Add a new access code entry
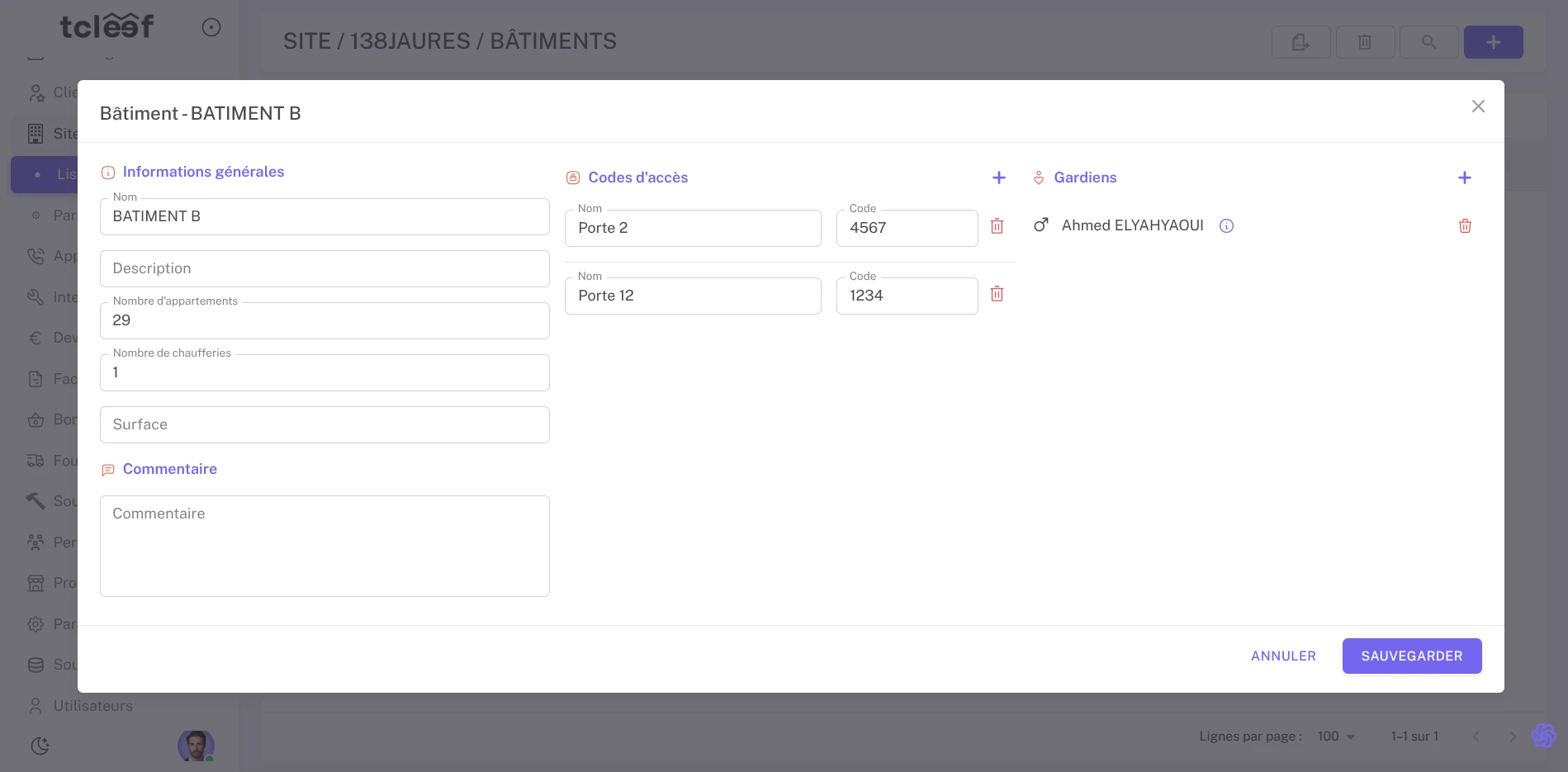1568x772 pixels. point(998,178)
